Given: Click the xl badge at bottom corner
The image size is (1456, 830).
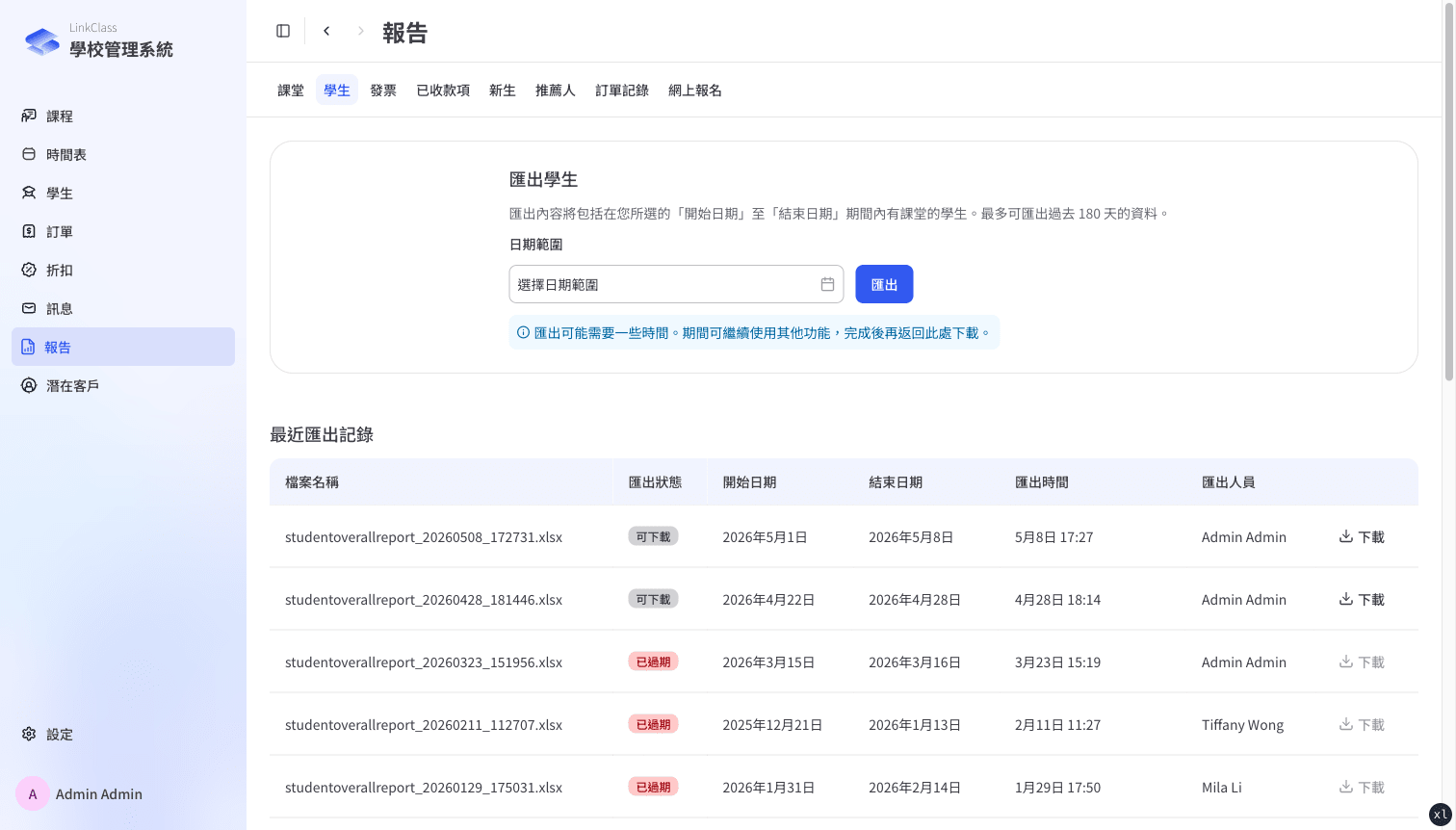Looking at the screenshot, I should point(1440,814).
